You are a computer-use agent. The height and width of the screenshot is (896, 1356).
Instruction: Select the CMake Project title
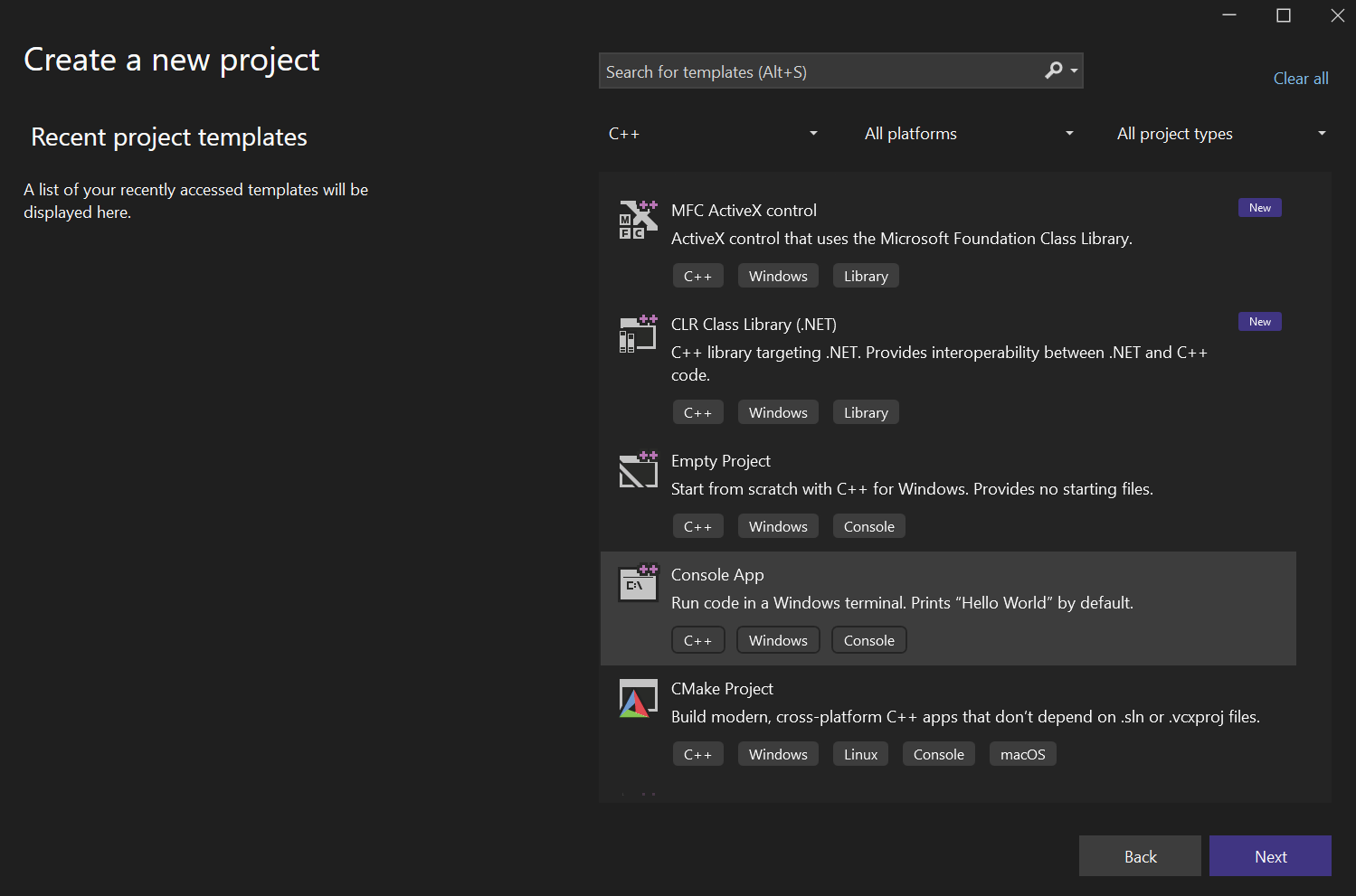(x=722, y=689)
